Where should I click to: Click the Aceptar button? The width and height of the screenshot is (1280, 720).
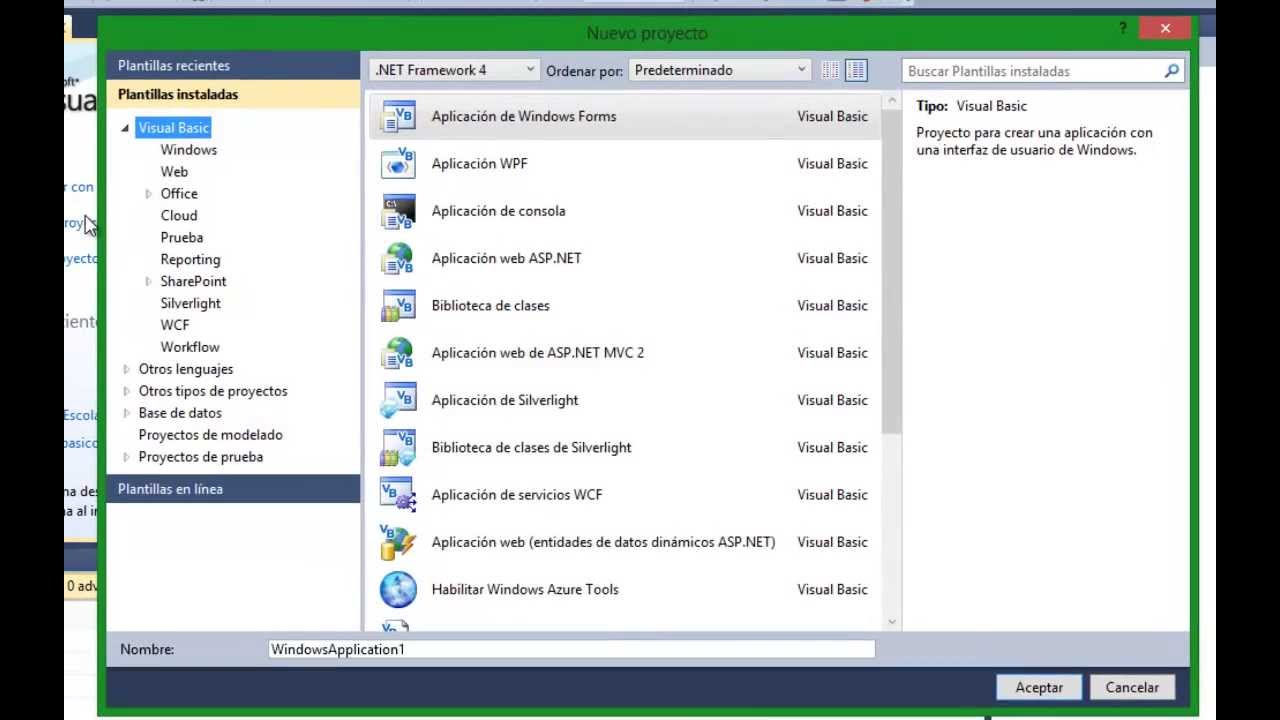1039,688
